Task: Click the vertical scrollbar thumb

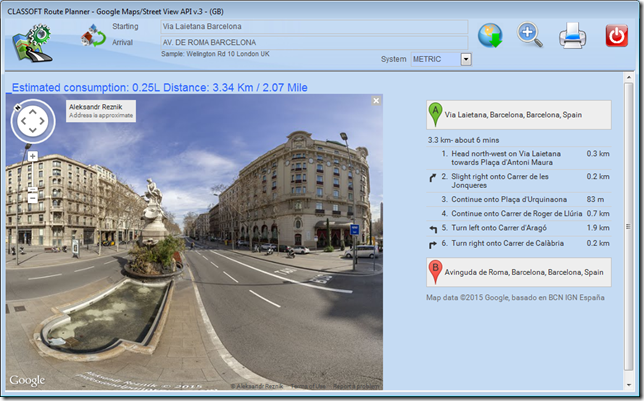Action: pos(628,226)
